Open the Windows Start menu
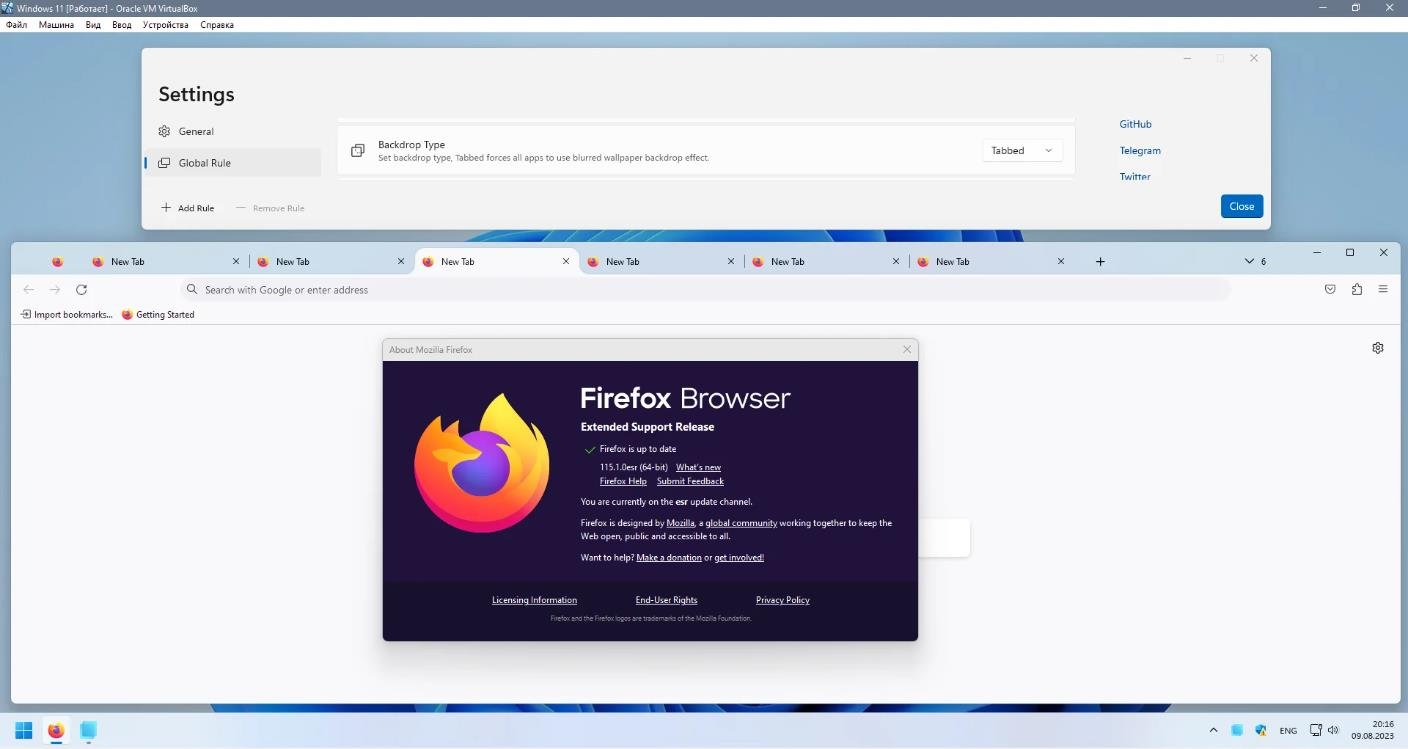Screen dimensions: 1408x749 pos(23,730)
